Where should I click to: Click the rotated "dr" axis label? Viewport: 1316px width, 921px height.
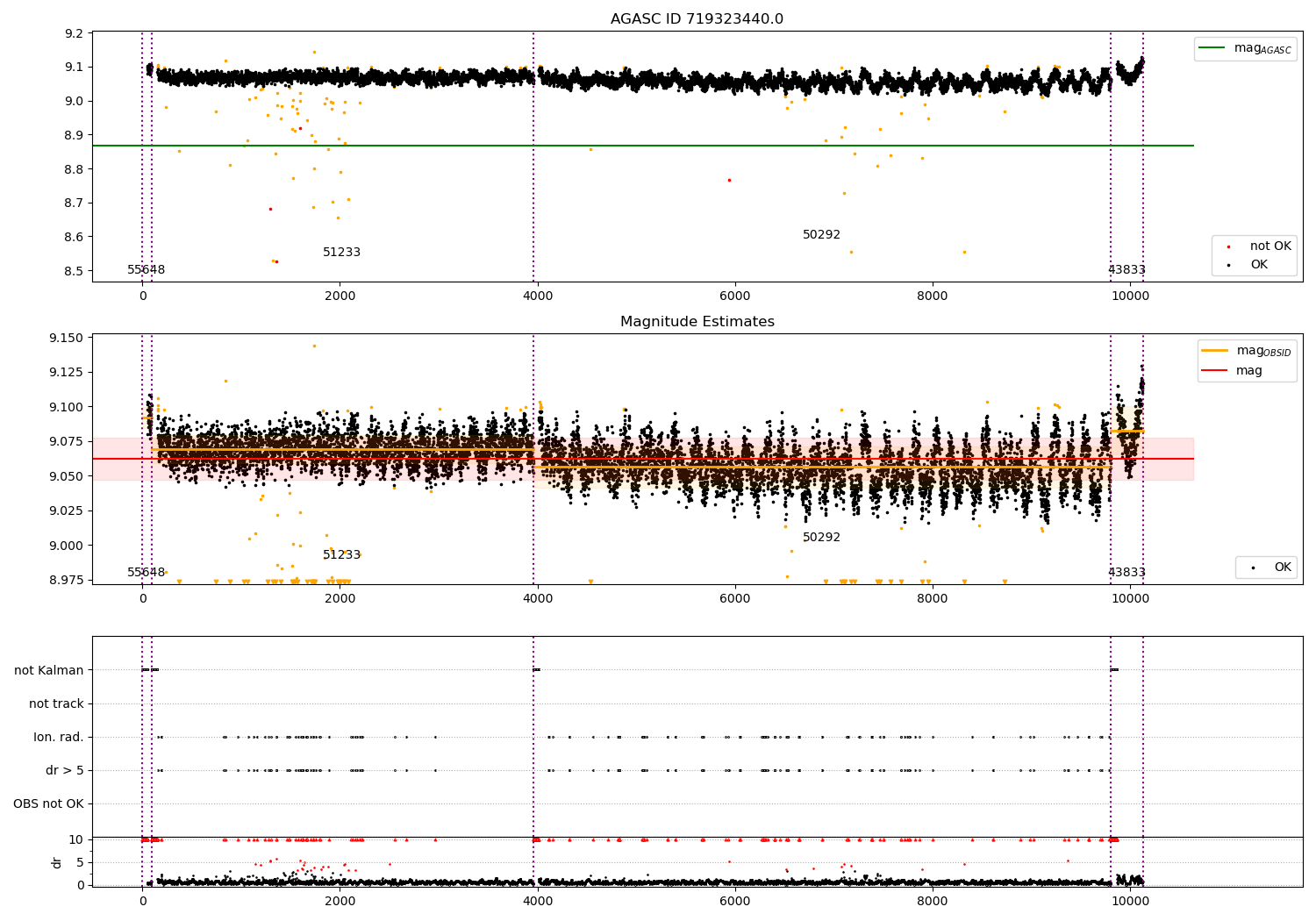[x=57, y=862]
